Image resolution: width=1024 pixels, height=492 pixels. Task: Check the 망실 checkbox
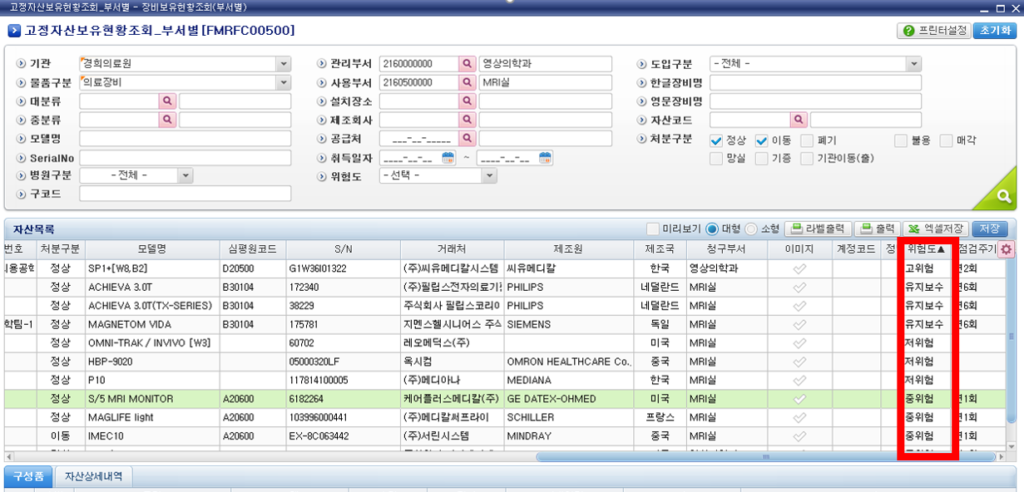pyautogui.click(x=716, y=158)
